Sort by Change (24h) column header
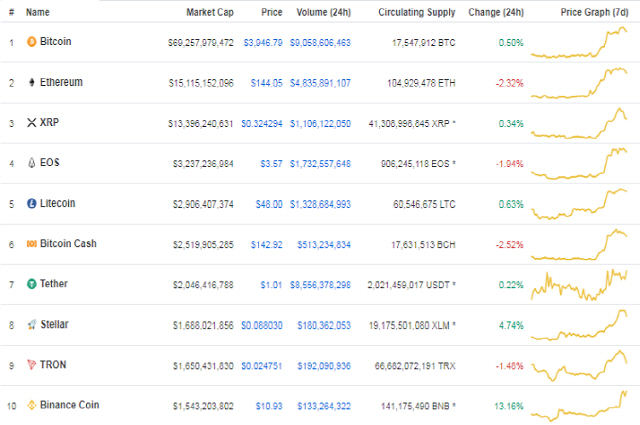Image resolution: width=640 pixels, height=425 pixels. point(496,12)
